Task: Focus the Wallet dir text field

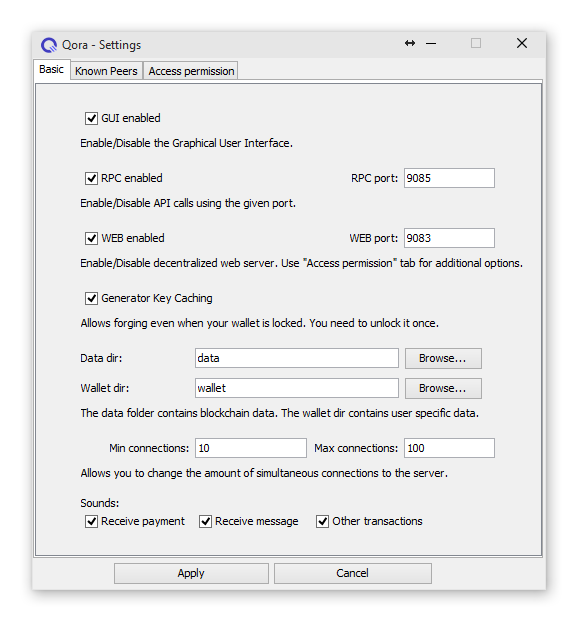Action: pyautogui.click(x=297, y=388)
